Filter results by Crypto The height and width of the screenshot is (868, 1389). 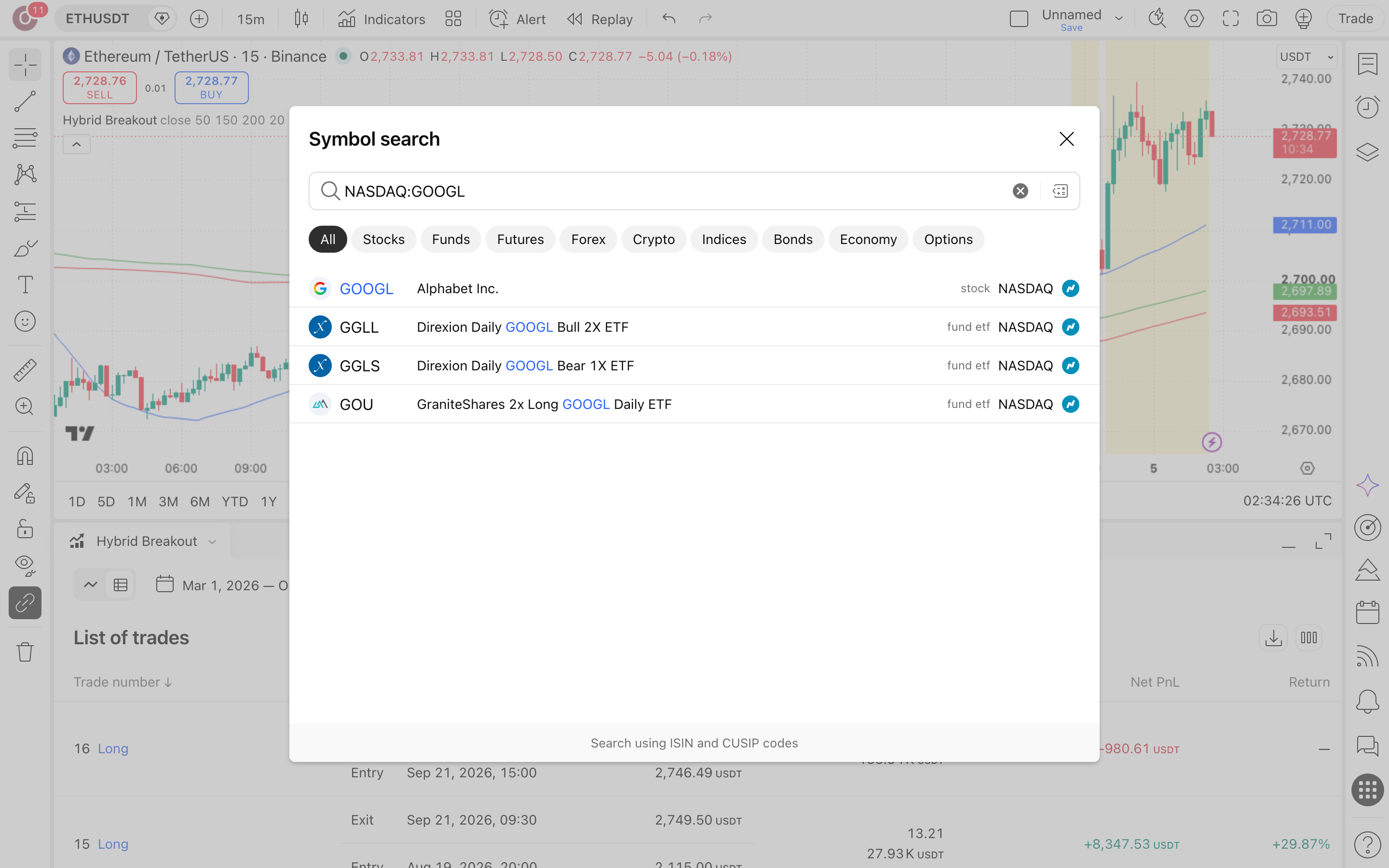[x=653, y=239]
